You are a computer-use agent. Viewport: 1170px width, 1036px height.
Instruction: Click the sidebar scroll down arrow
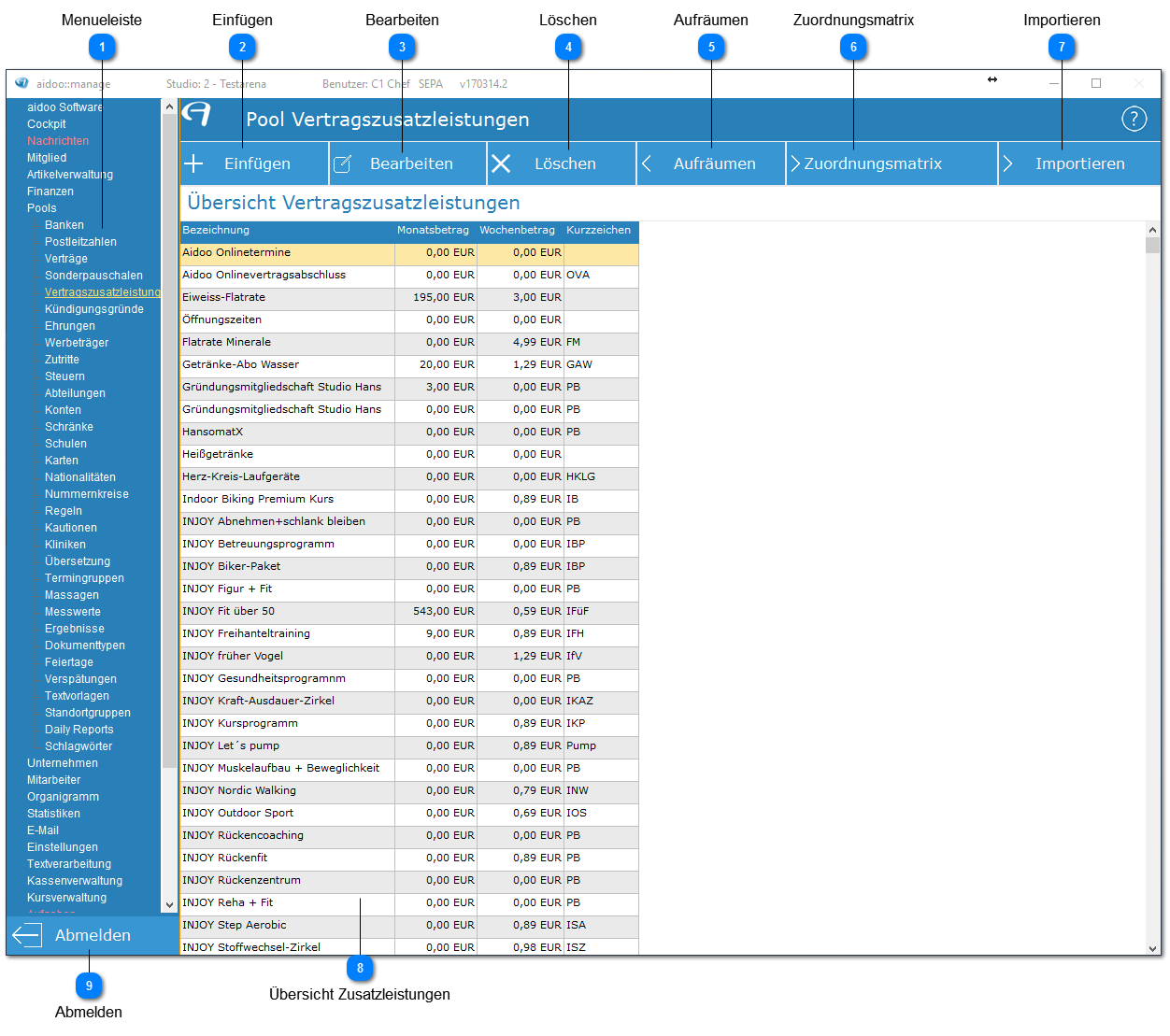coord(169,904)
